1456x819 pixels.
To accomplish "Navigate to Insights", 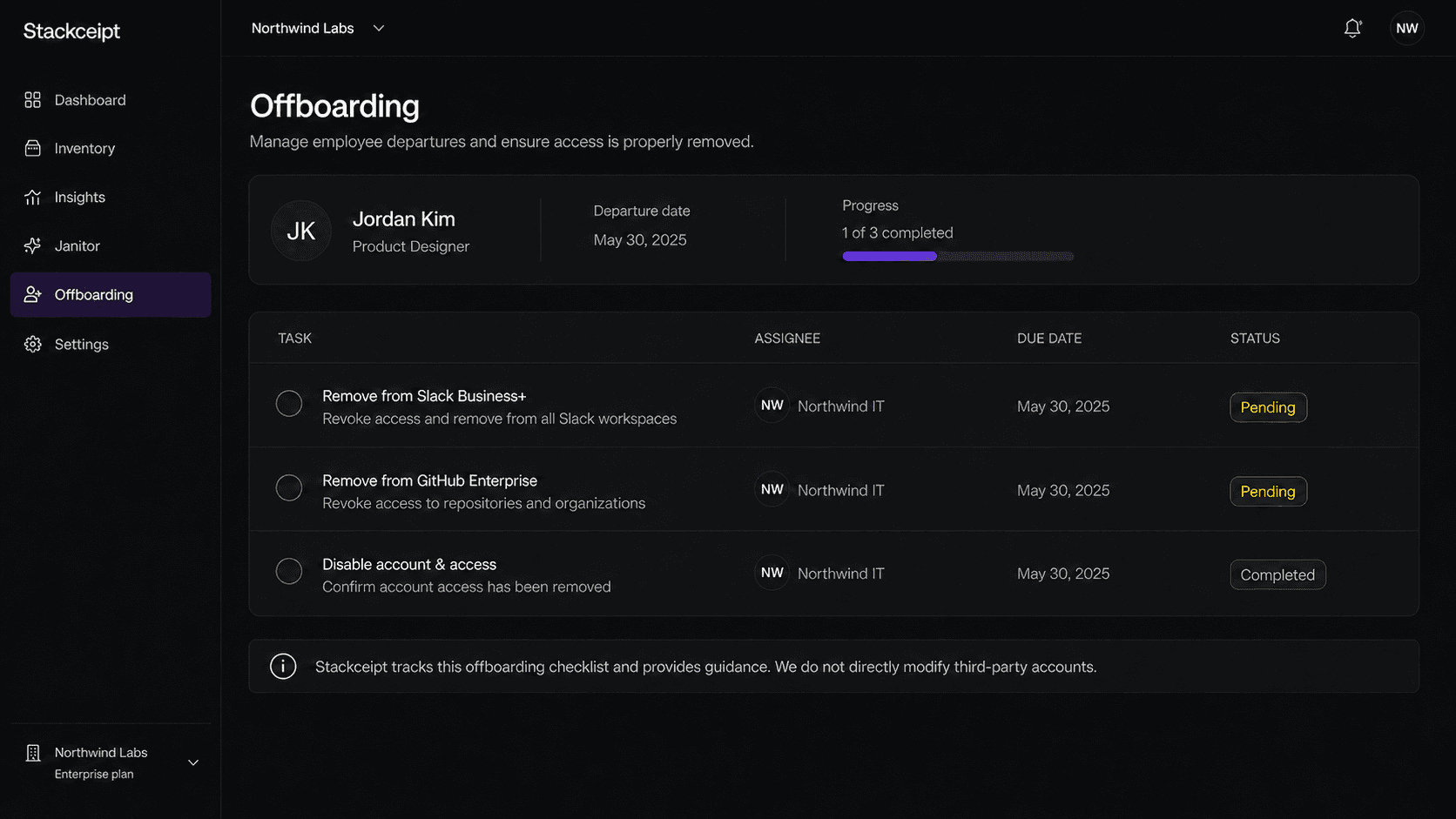I will (111, 198).
